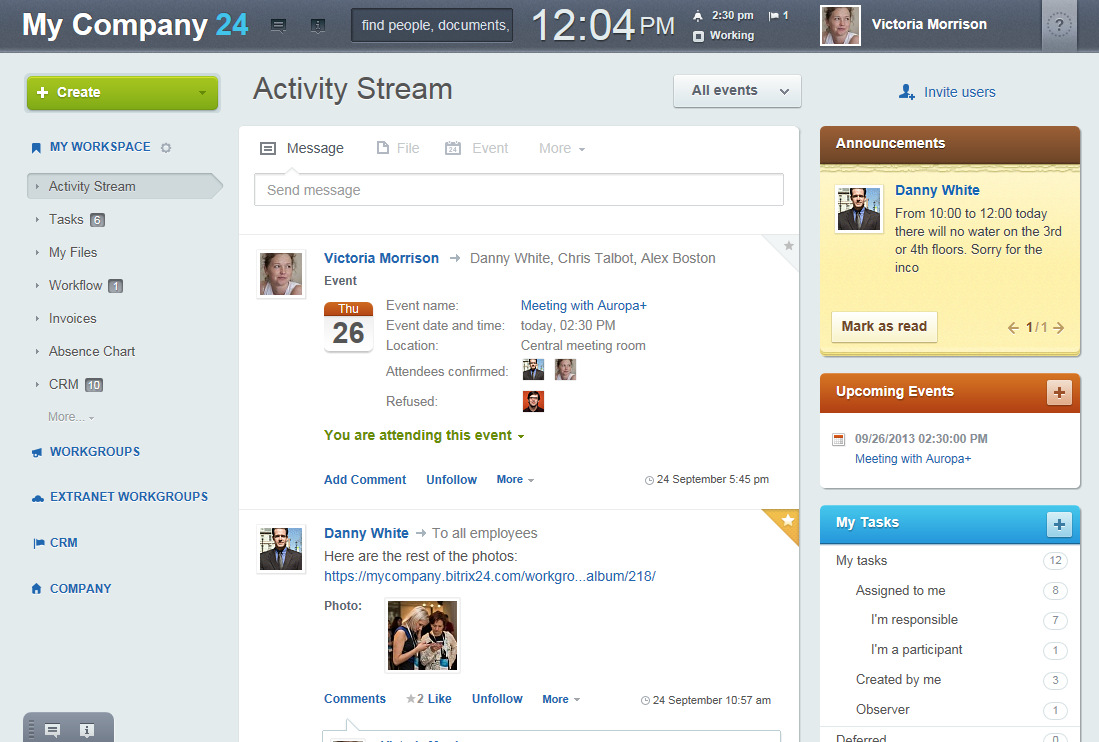Go to next announcement with right arrow

click(1059, 327)
